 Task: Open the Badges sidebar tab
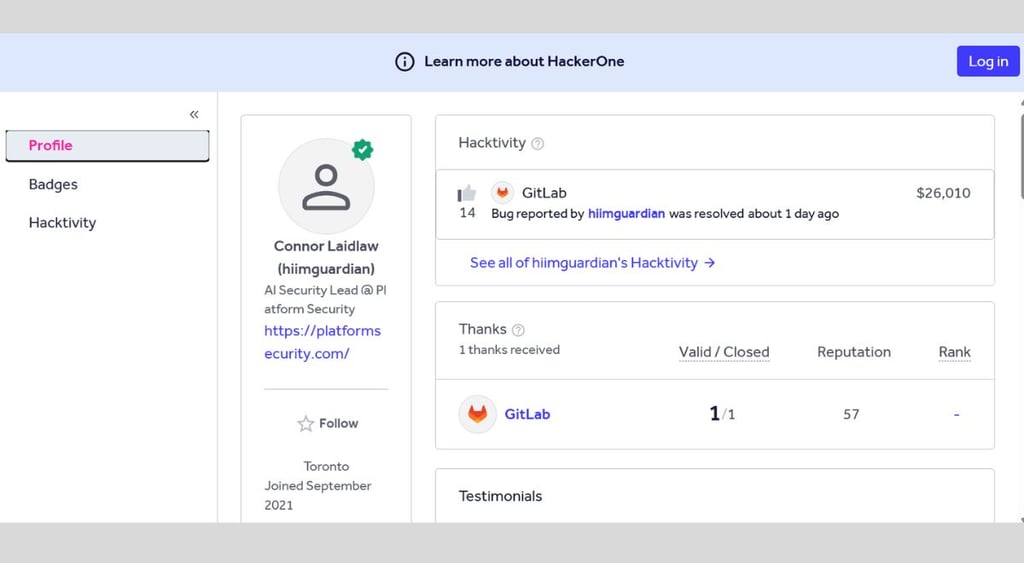(53, 184)
